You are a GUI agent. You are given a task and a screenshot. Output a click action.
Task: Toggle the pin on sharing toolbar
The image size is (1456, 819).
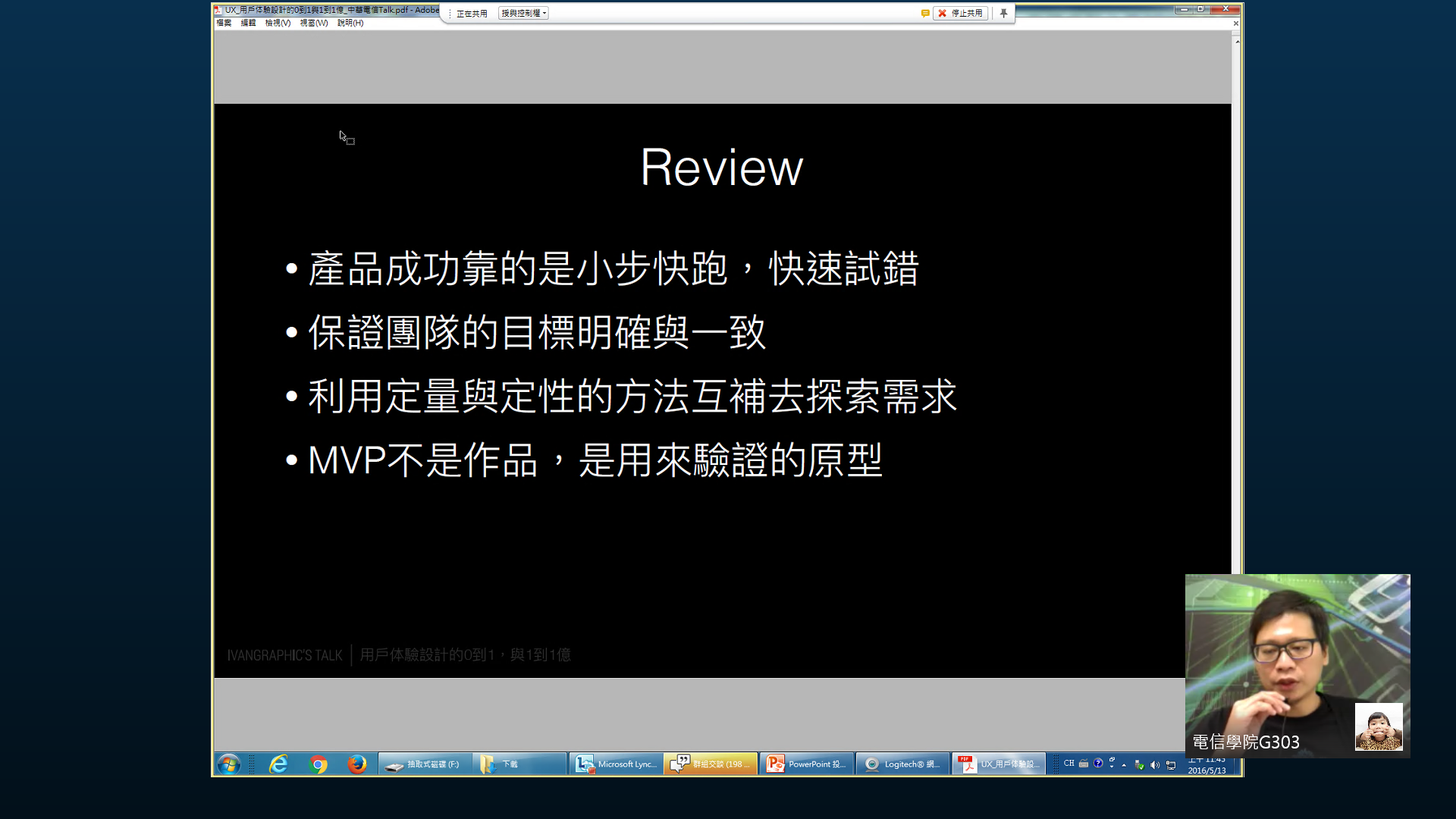(1003, 13)
